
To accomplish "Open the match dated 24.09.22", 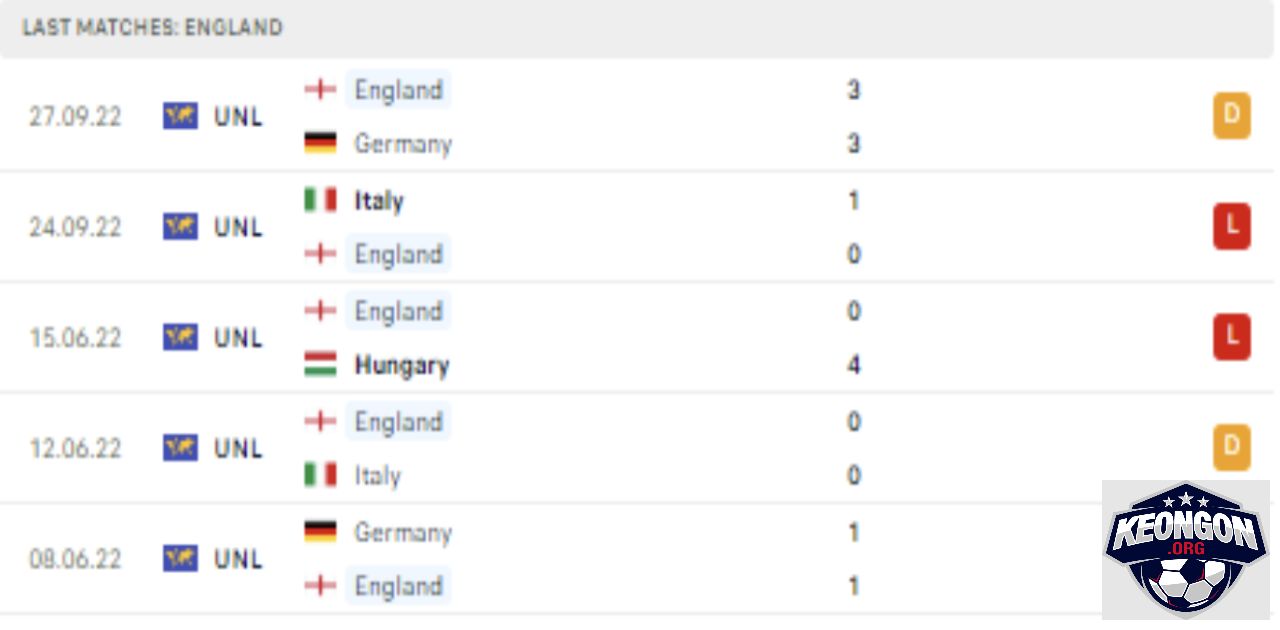I will coord(638,227).
